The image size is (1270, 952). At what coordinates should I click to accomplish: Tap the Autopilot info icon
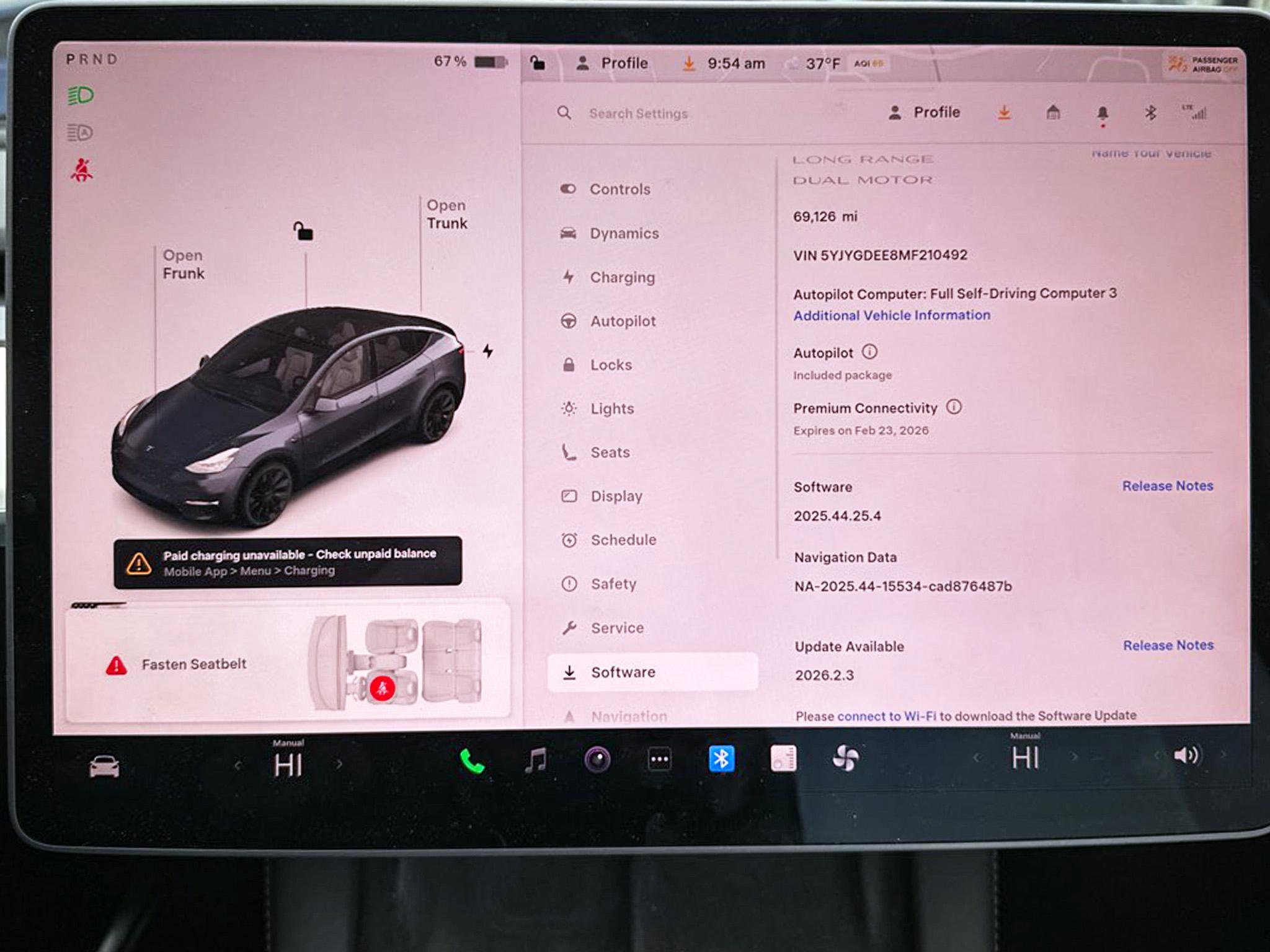(x=871, y=352)
